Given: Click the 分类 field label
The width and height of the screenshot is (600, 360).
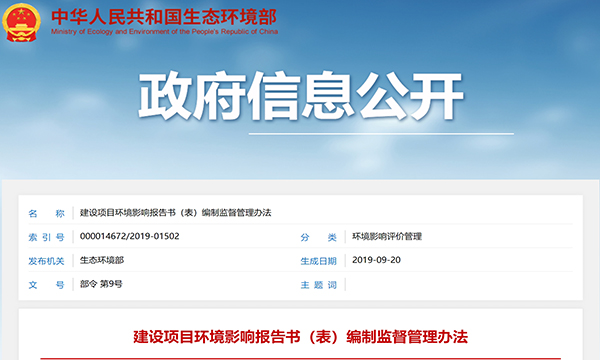Looking at the screenshot, I should pos(318,237).
